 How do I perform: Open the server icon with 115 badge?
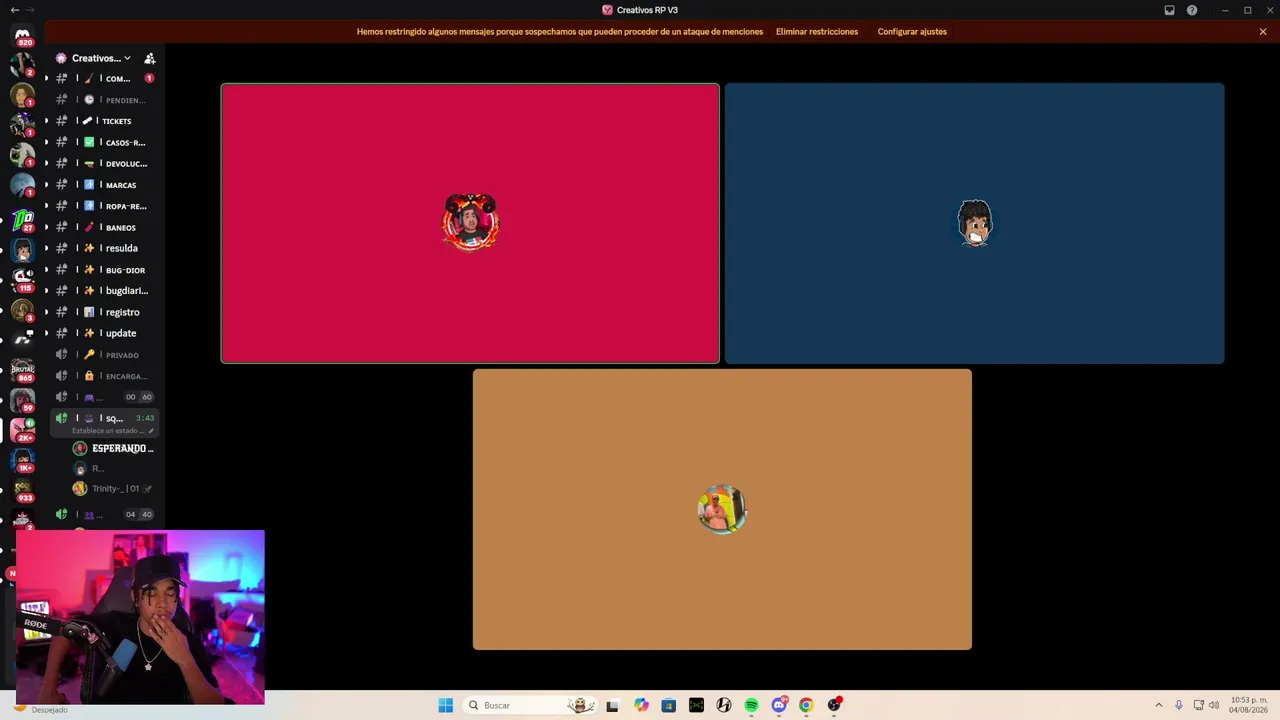[22, 279]
